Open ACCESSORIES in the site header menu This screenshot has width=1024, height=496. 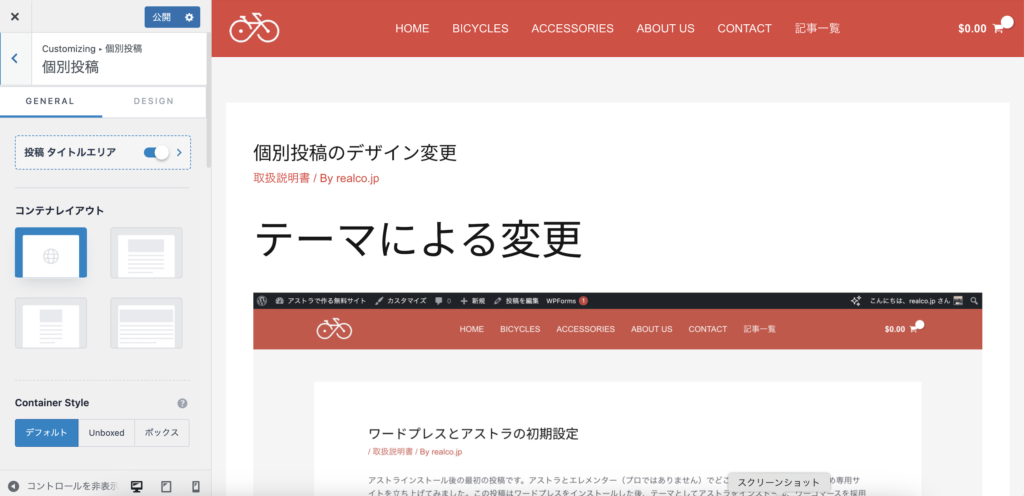click(572, 29)
